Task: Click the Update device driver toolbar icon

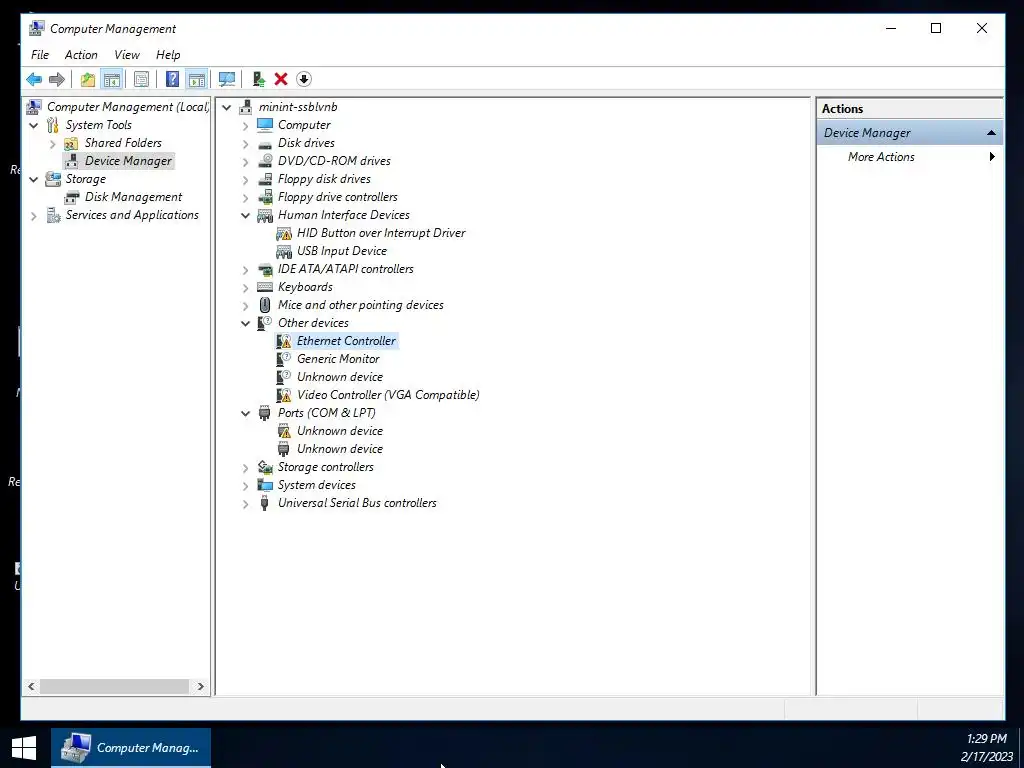Action: point(259,80)
